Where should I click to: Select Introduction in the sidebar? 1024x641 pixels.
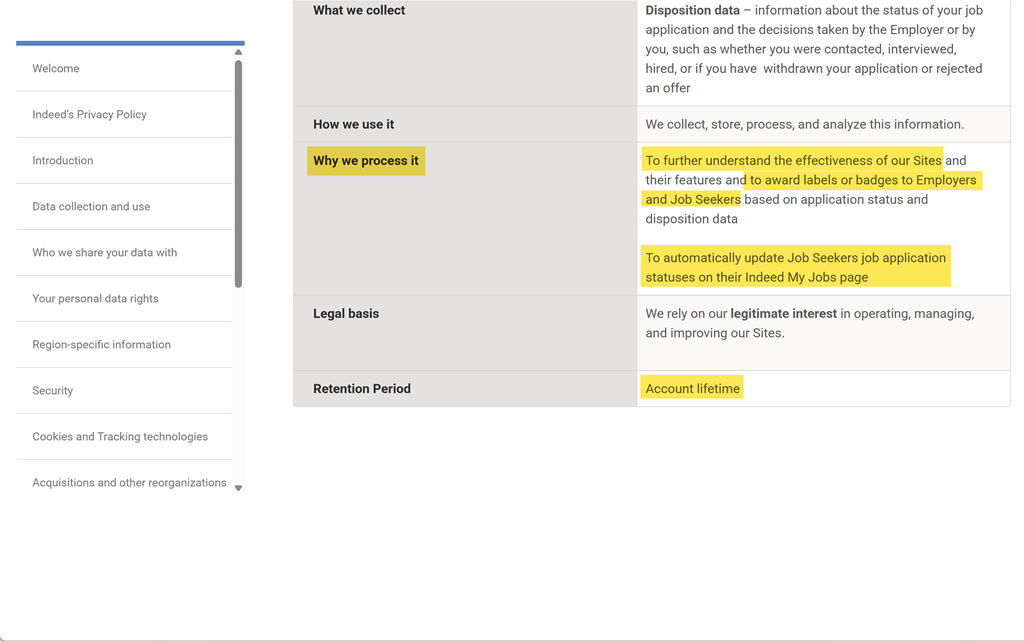point(62,161)
